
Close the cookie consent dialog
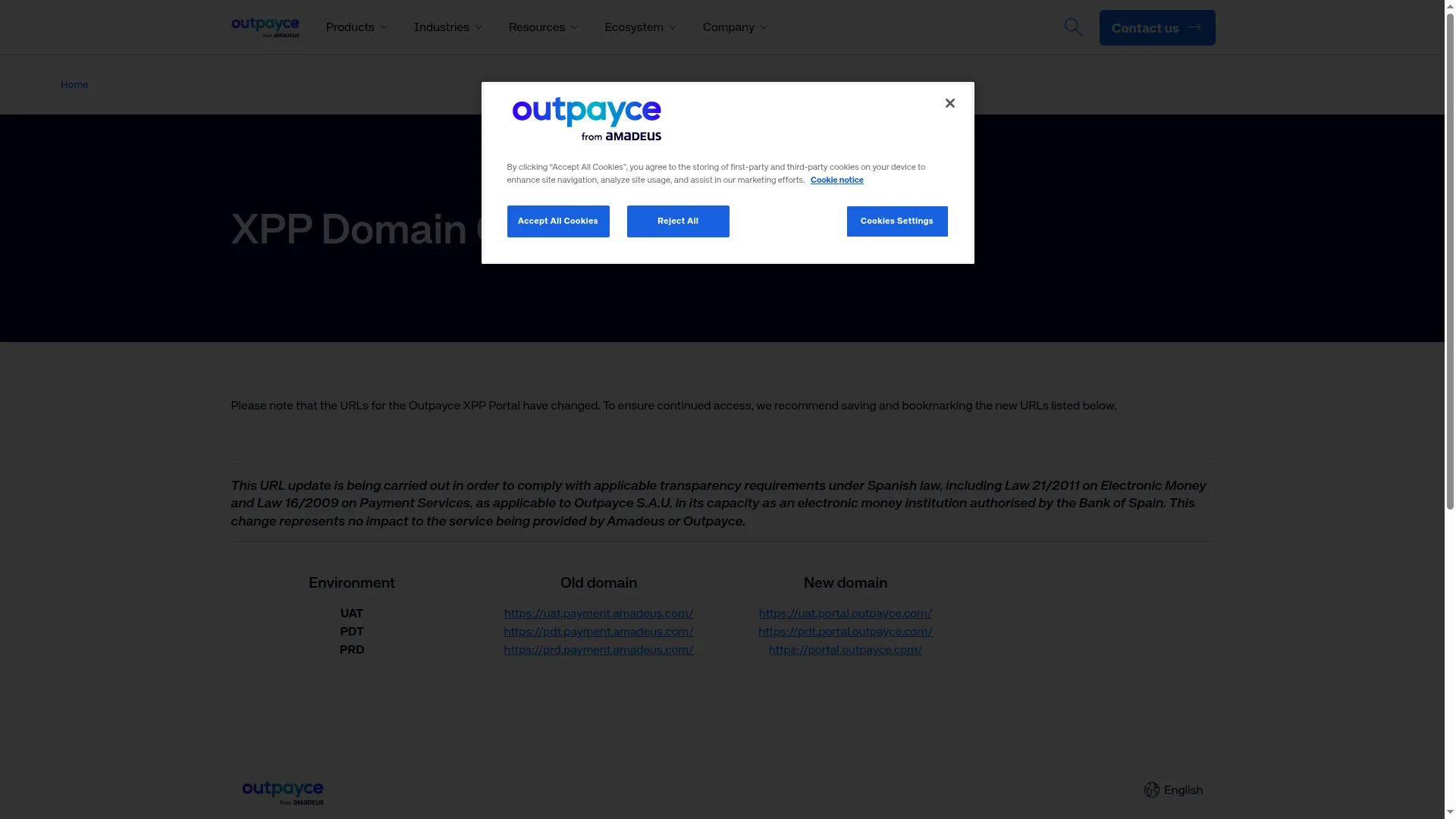(949, 103)
